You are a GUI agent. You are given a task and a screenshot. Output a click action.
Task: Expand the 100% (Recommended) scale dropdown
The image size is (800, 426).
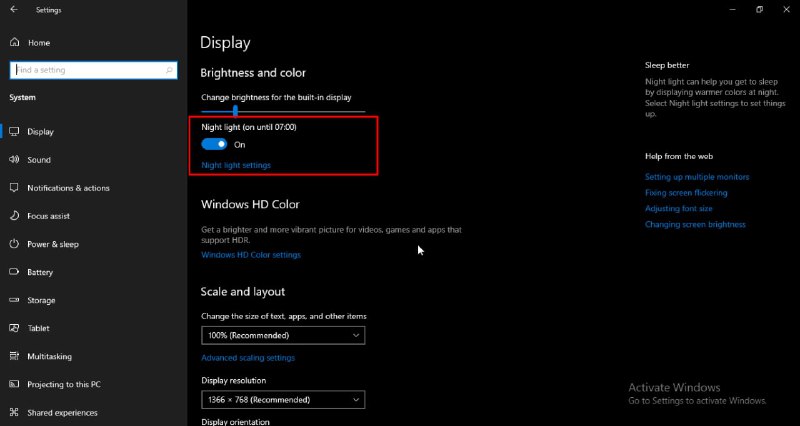[283, 335]
